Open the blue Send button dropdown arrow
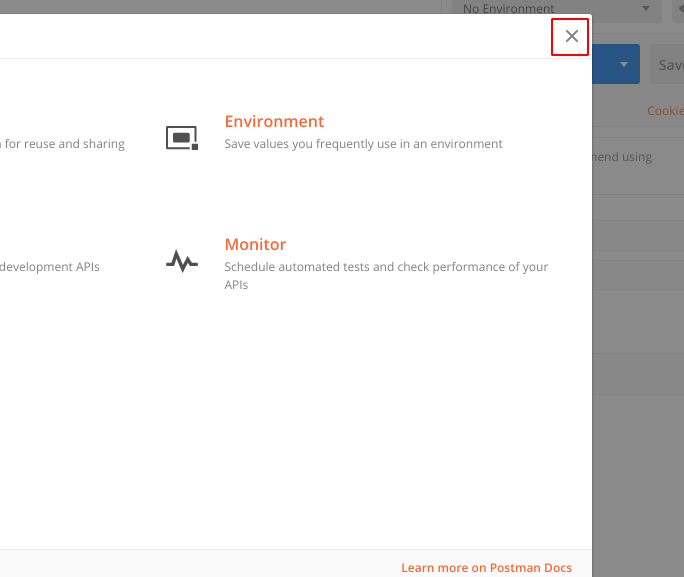The height and width of the screenshot is (577, 684). (624, 65)
